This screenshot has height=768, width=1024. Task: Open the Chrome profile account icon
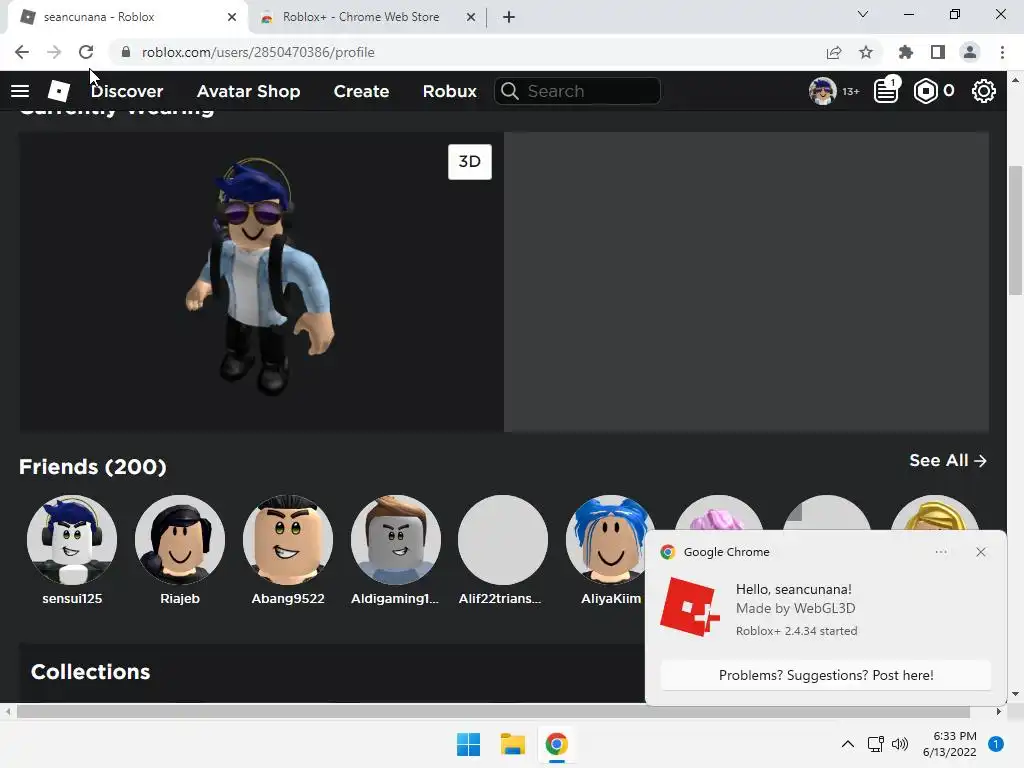point(970,52)
